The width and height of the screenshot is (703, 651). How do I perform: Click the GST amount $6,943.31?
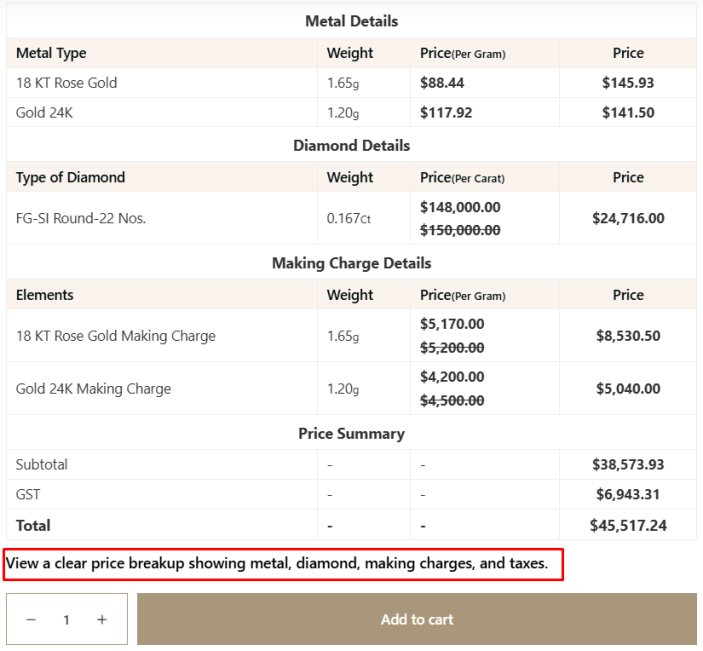pos(628,495)
